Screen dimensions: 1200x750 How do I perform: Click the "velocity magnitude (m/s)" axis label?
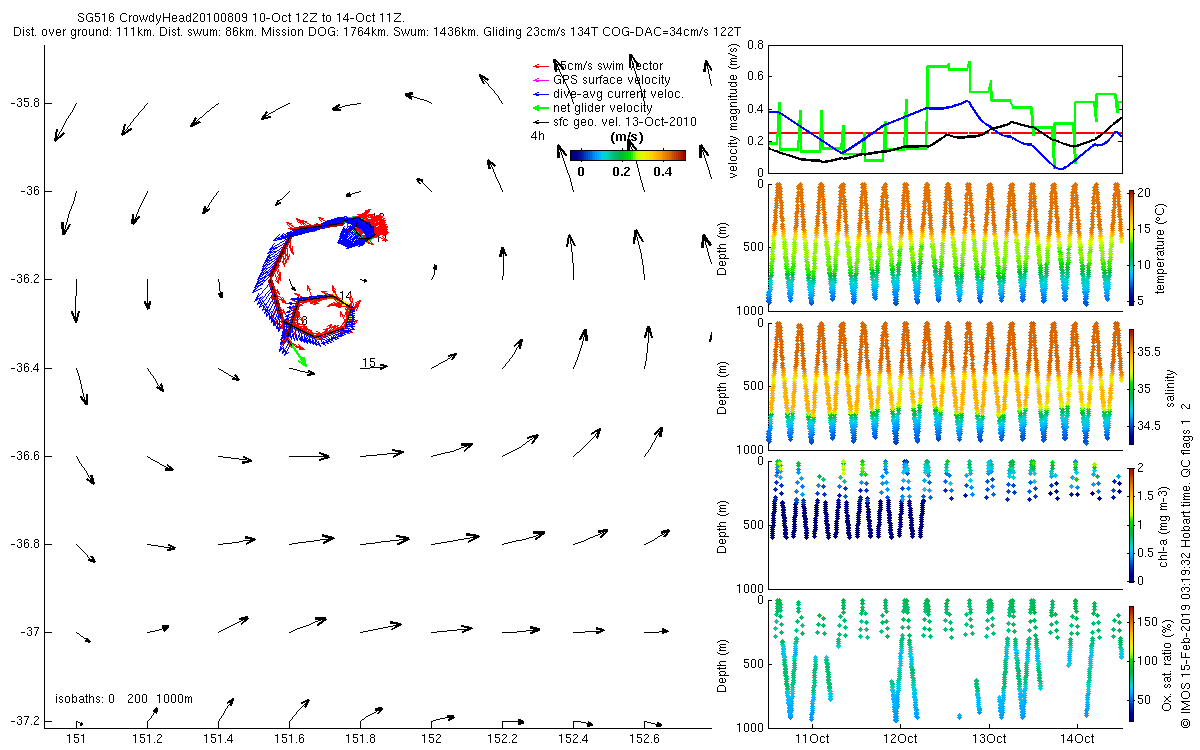click(x=734, y=112)
